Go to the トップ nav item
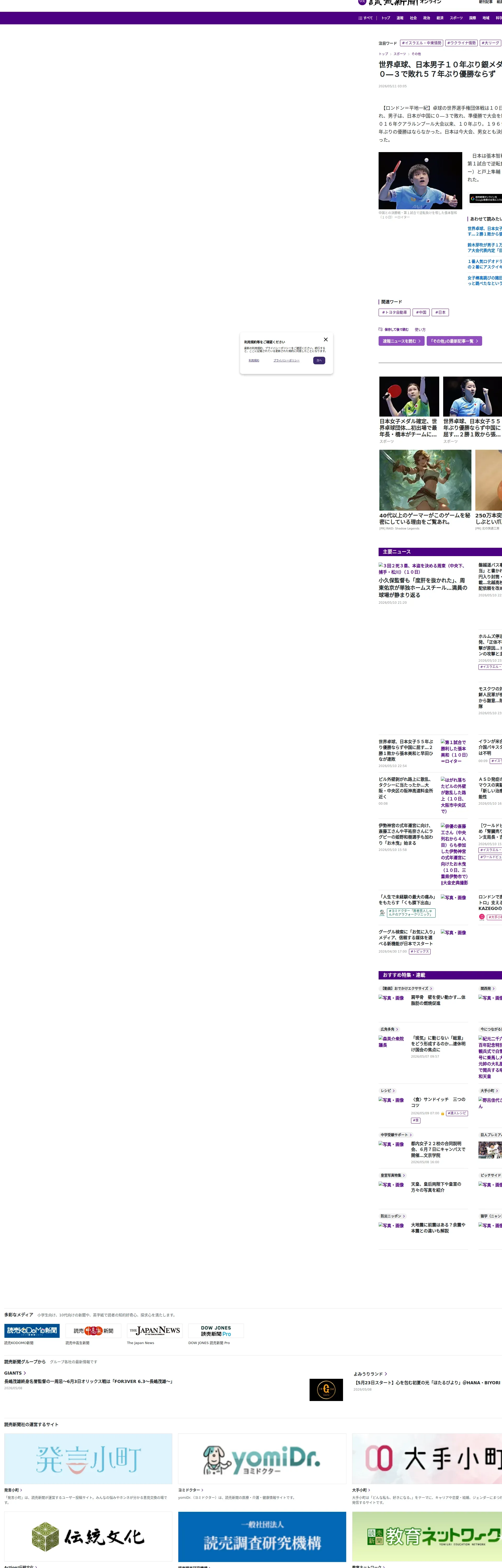502x1568 pixels. (x=386, y=18)
